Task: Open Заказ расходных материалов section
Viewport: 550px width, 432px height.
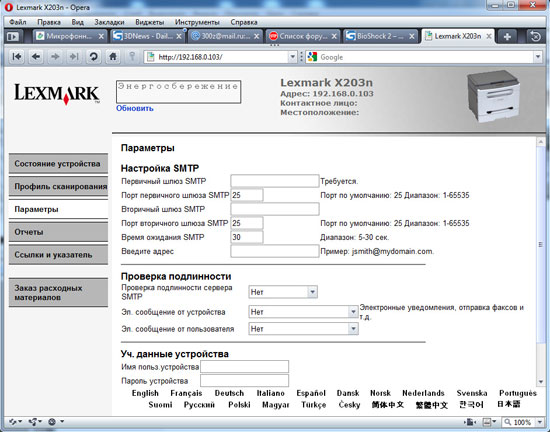Action: click(58, 293)
